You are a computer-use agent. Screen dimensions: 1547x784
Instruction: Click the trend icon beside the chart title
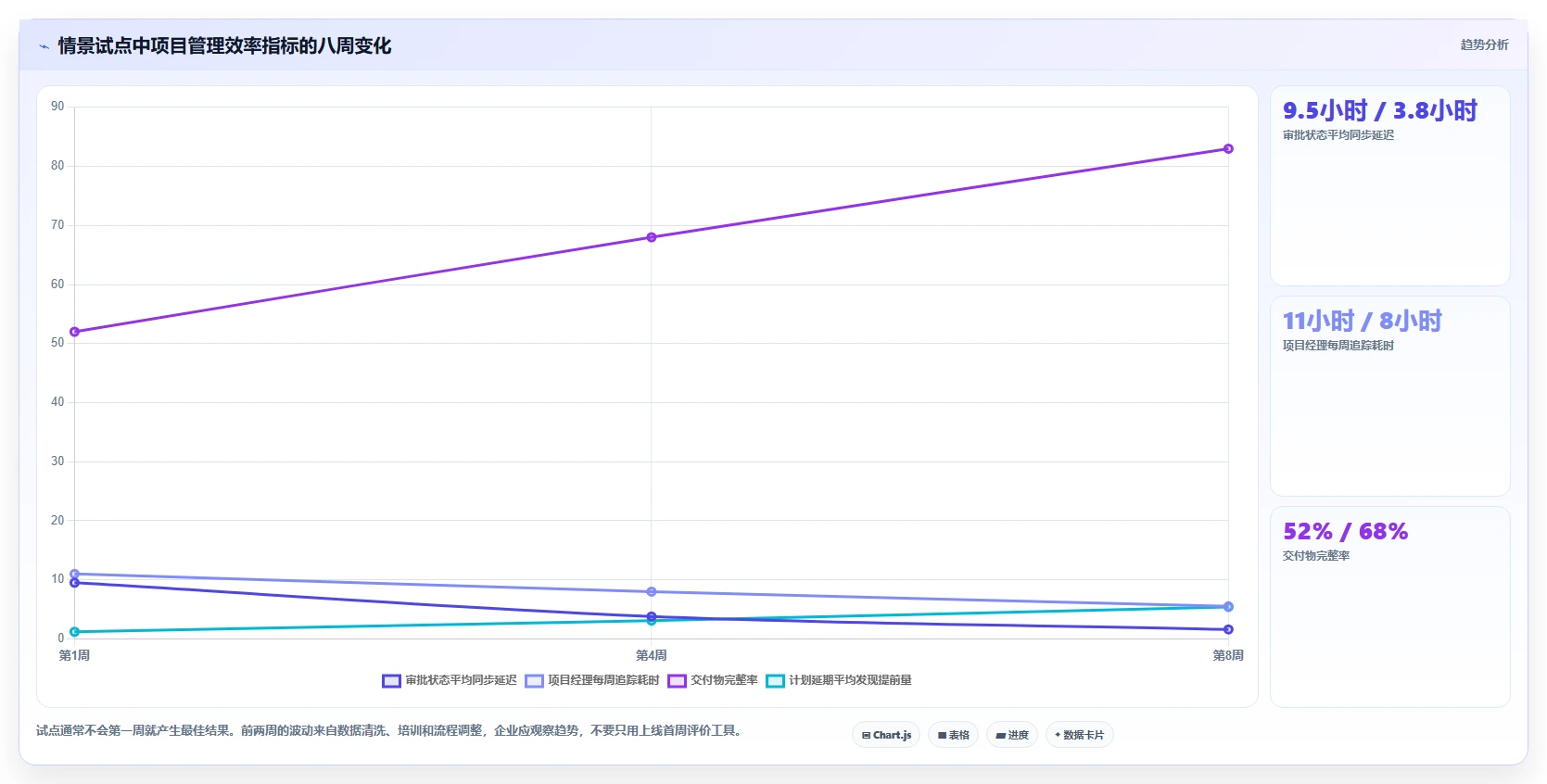coord(44,46)
